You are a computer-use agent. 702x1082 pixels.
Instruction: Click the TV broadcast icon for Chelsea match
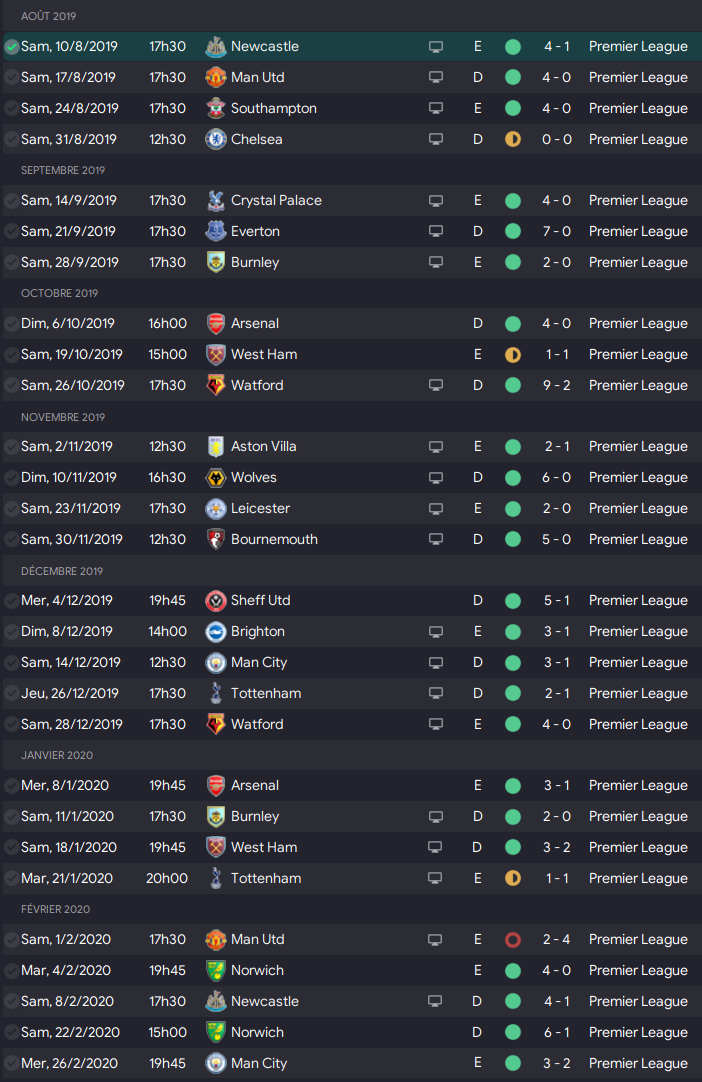[x=436, y=139]
